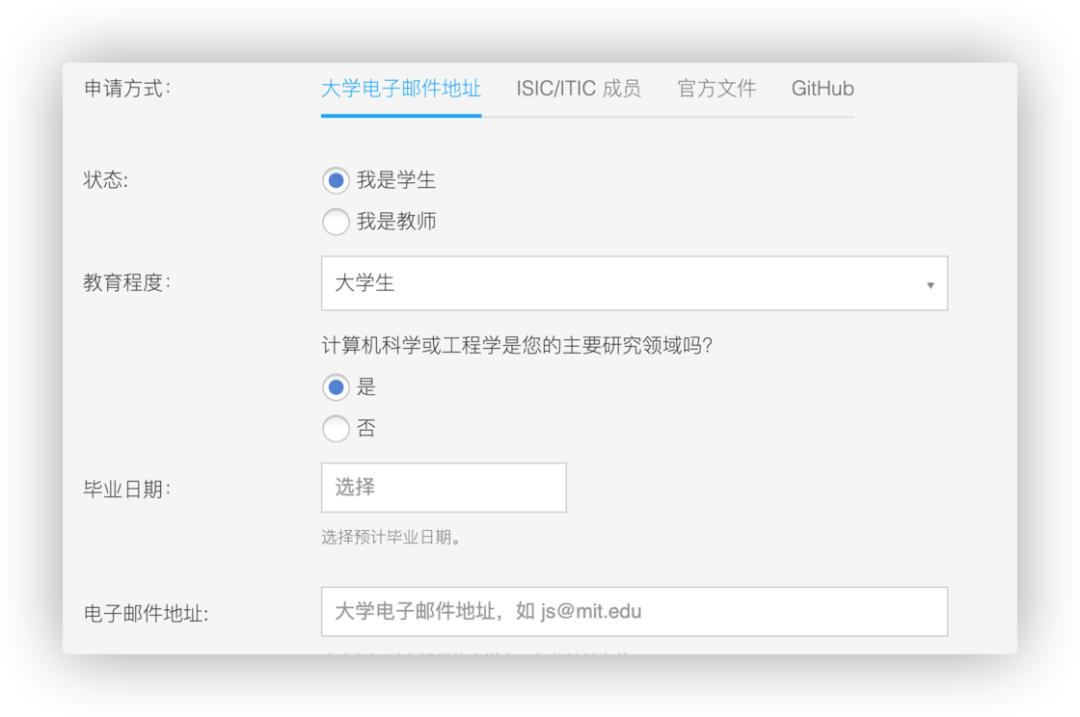The image size is (1080, 717).
Task: Select 是 for computer science field question
Action: click(336, 388)
